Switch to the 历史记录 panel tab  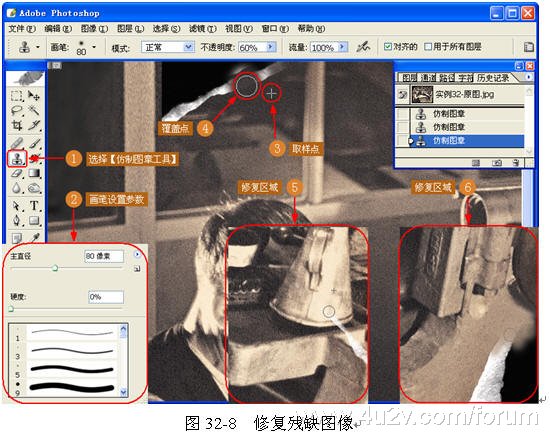[493, 78]
